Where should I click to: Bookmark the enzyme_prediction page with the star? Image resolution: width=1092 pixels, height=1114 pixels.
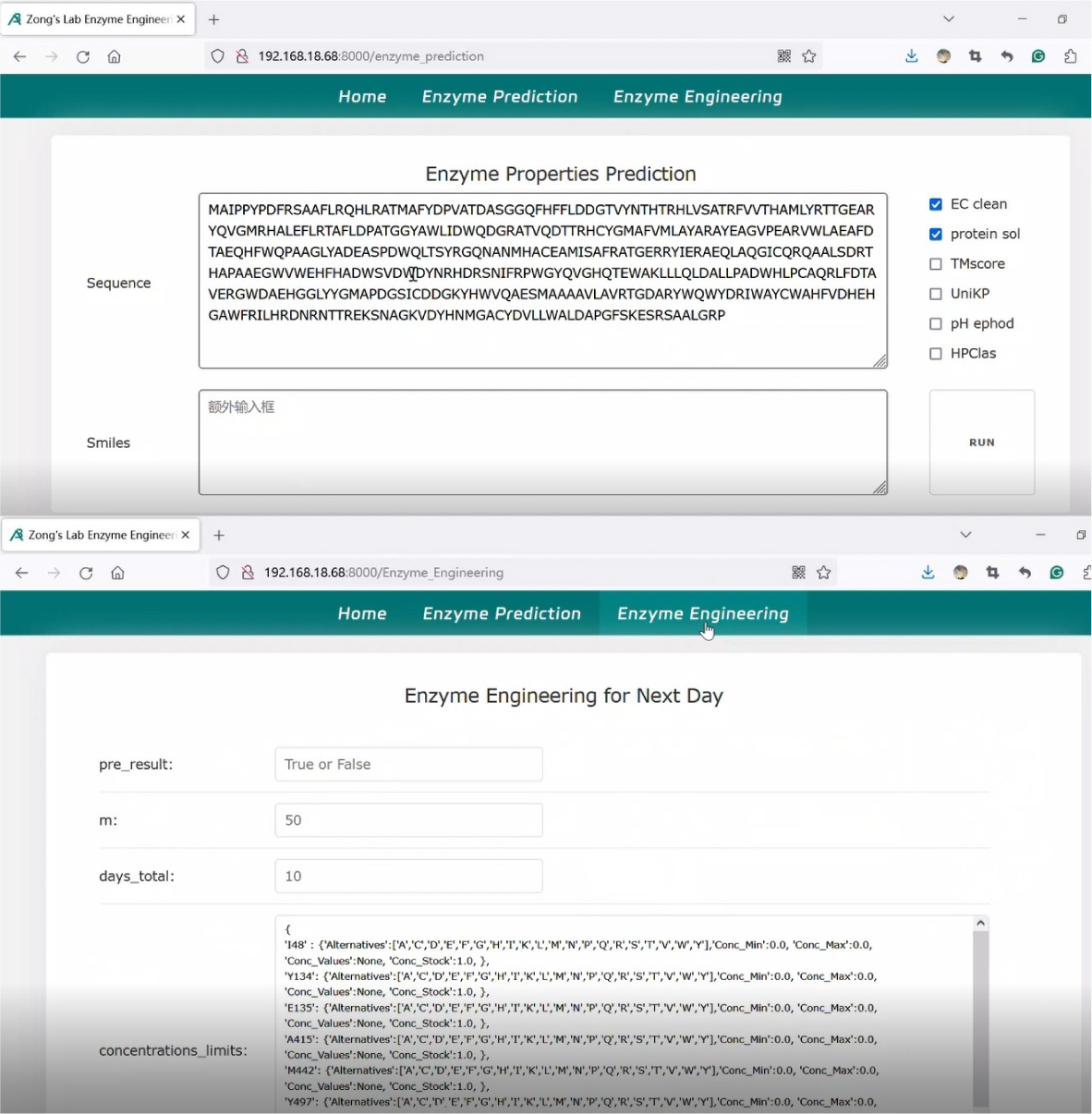pos(809,56)
